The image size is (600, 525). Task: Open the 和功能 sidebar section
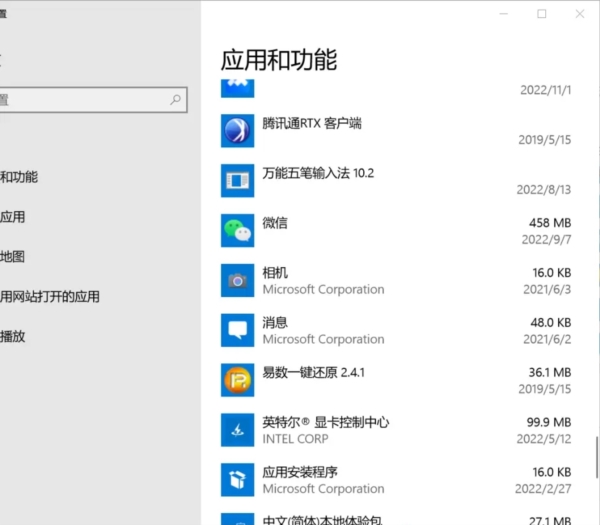pos(19,177)
